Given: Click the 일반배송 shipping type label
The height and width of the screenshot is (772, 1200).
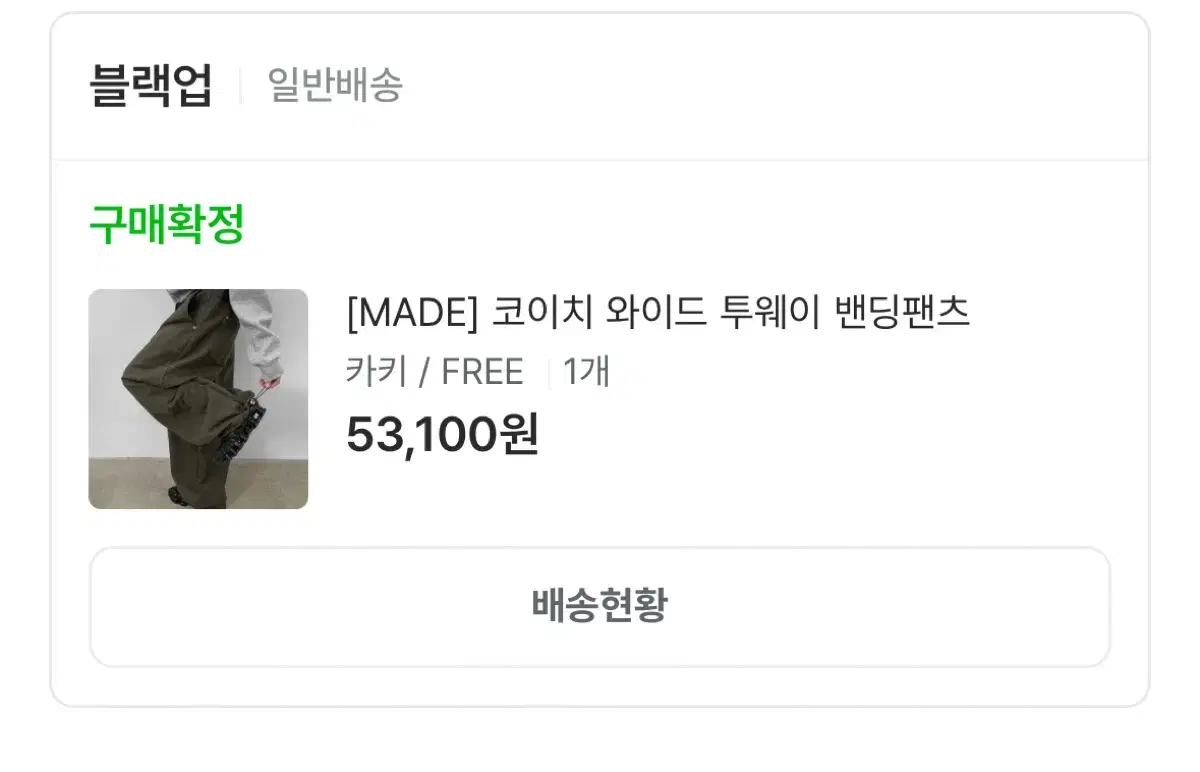Looking at the screenshot, I should (x=335, y=86).
